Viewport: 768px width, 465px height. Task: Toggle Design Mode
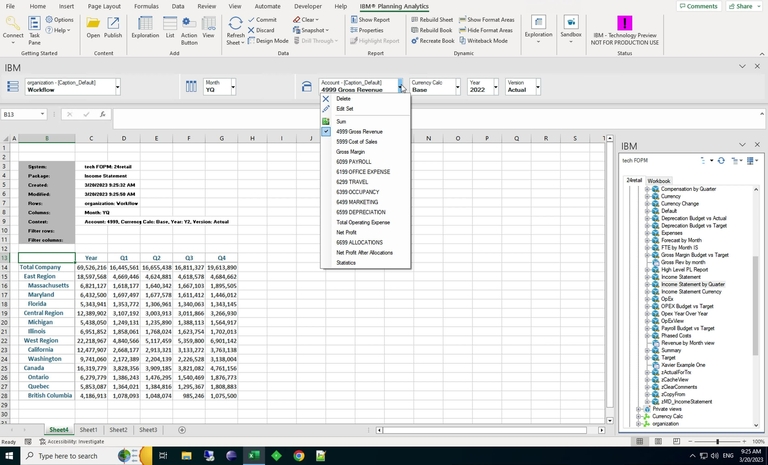coord(268,41)
